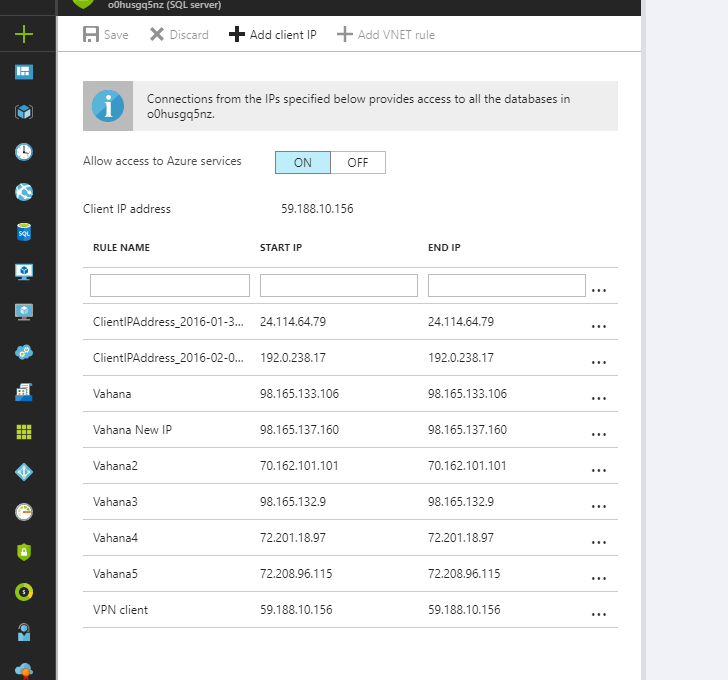Image resolution: width=728 pixels, height=680 pixels.
Task: Open the green shield Security Center icon
Action: point(24,552)
